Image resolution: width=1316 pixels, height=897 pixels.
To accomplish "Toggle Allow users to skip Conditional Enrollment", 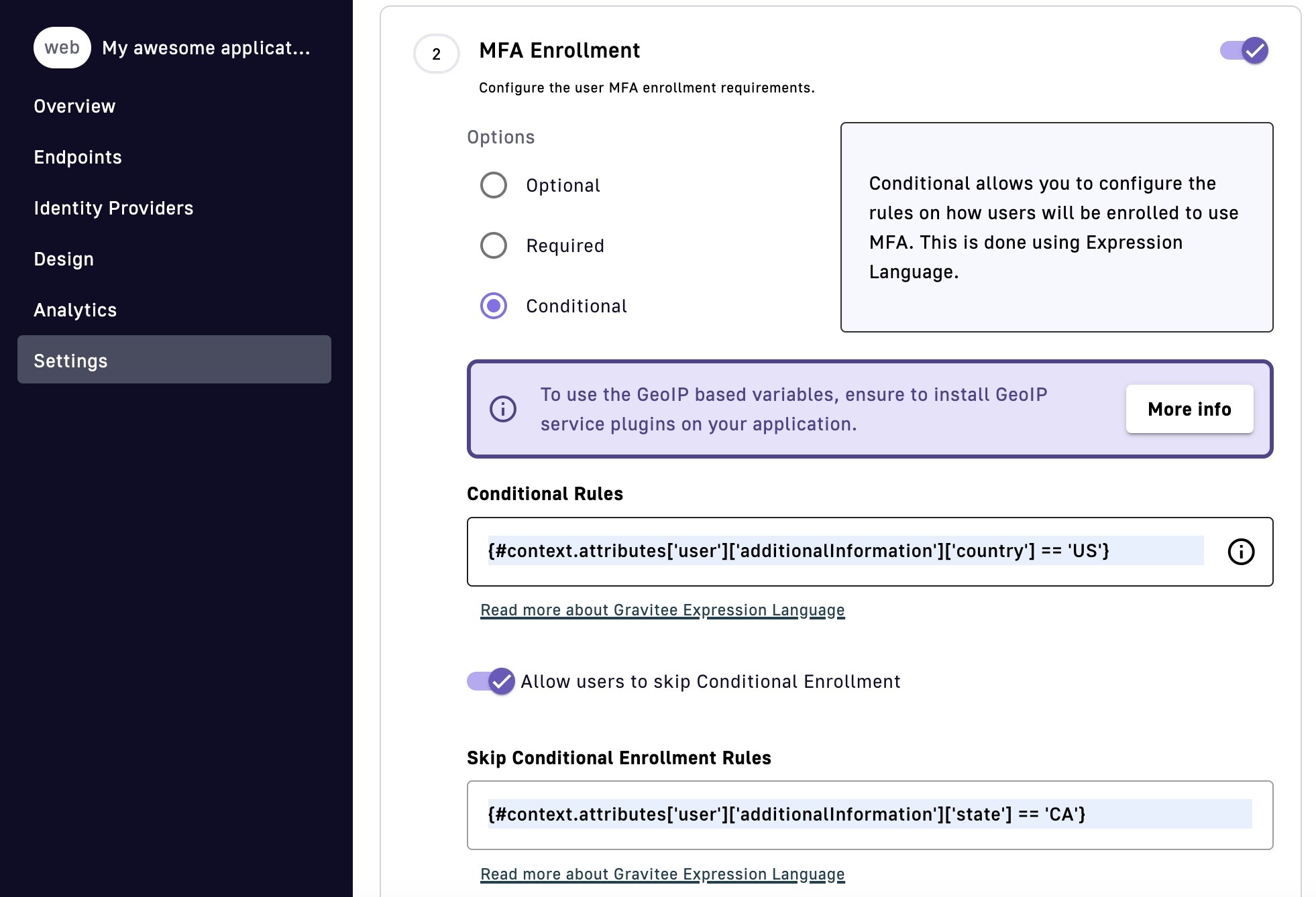I will click(x=491, y=681).
